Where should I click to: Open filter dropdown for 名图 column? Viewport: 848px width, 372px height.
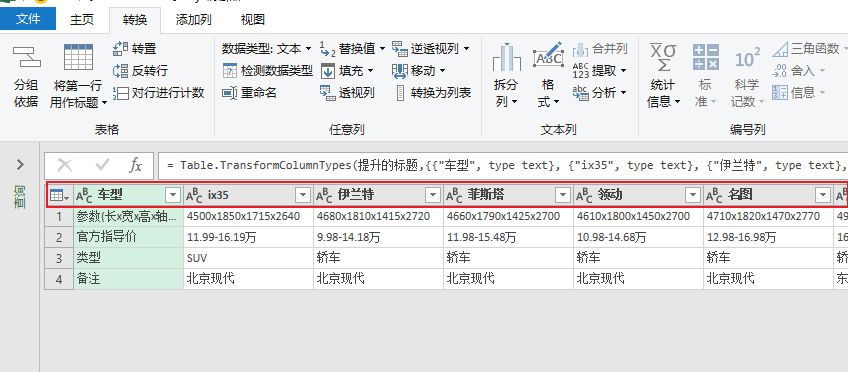[823, 195]
